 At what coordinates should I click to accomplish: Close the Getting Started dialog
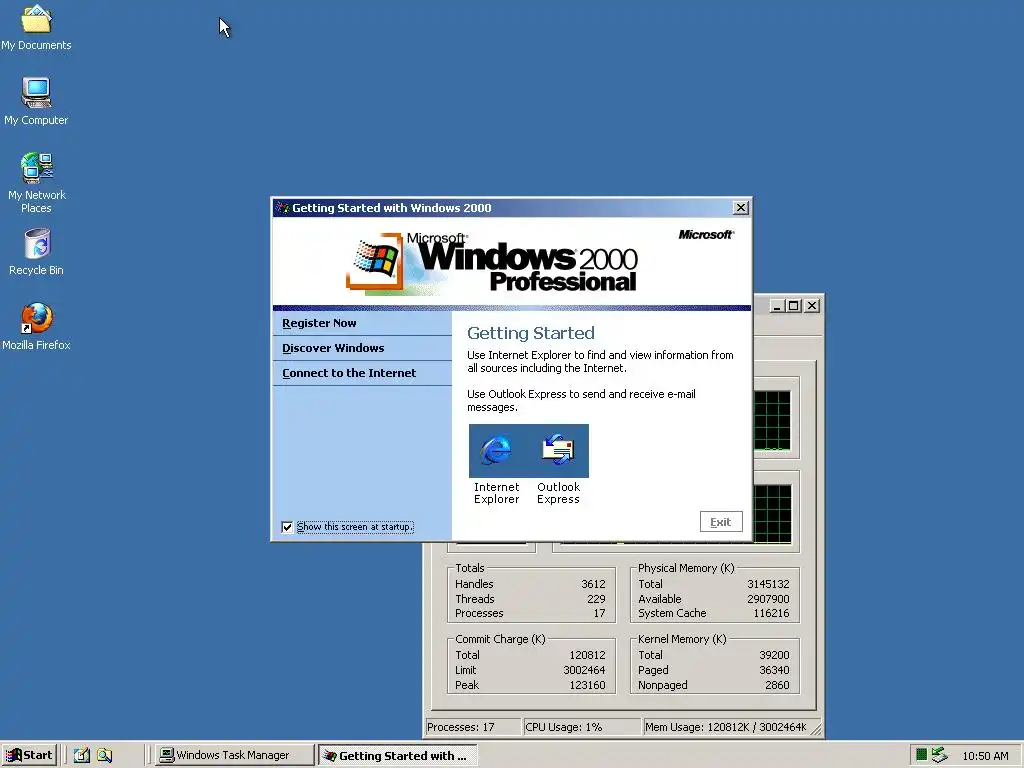click(741, 208)
